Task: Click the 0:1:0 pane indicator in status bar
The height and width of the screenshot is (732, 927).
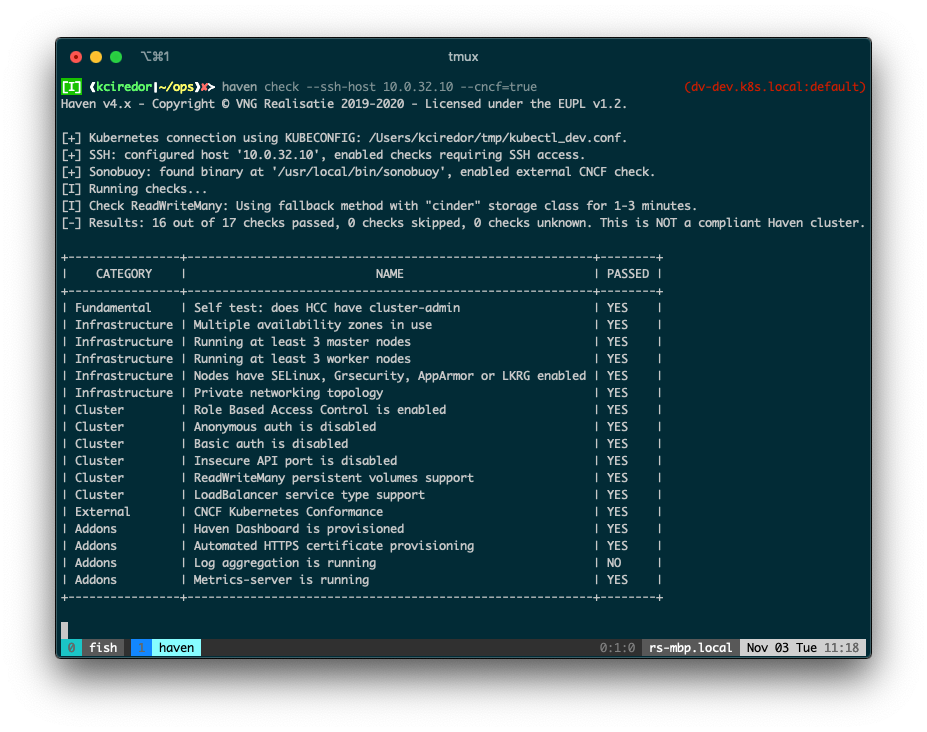Action: (618, 647)
